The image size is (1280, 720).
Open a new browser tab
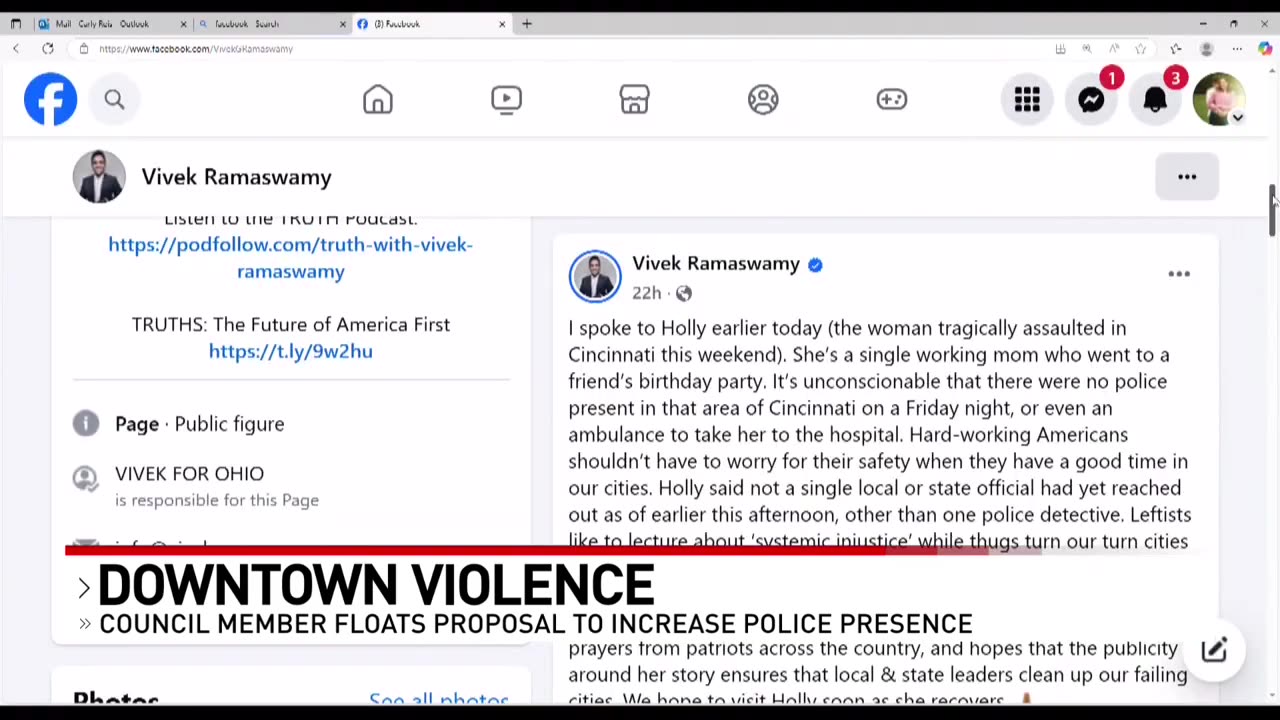[x=527, y=24]
